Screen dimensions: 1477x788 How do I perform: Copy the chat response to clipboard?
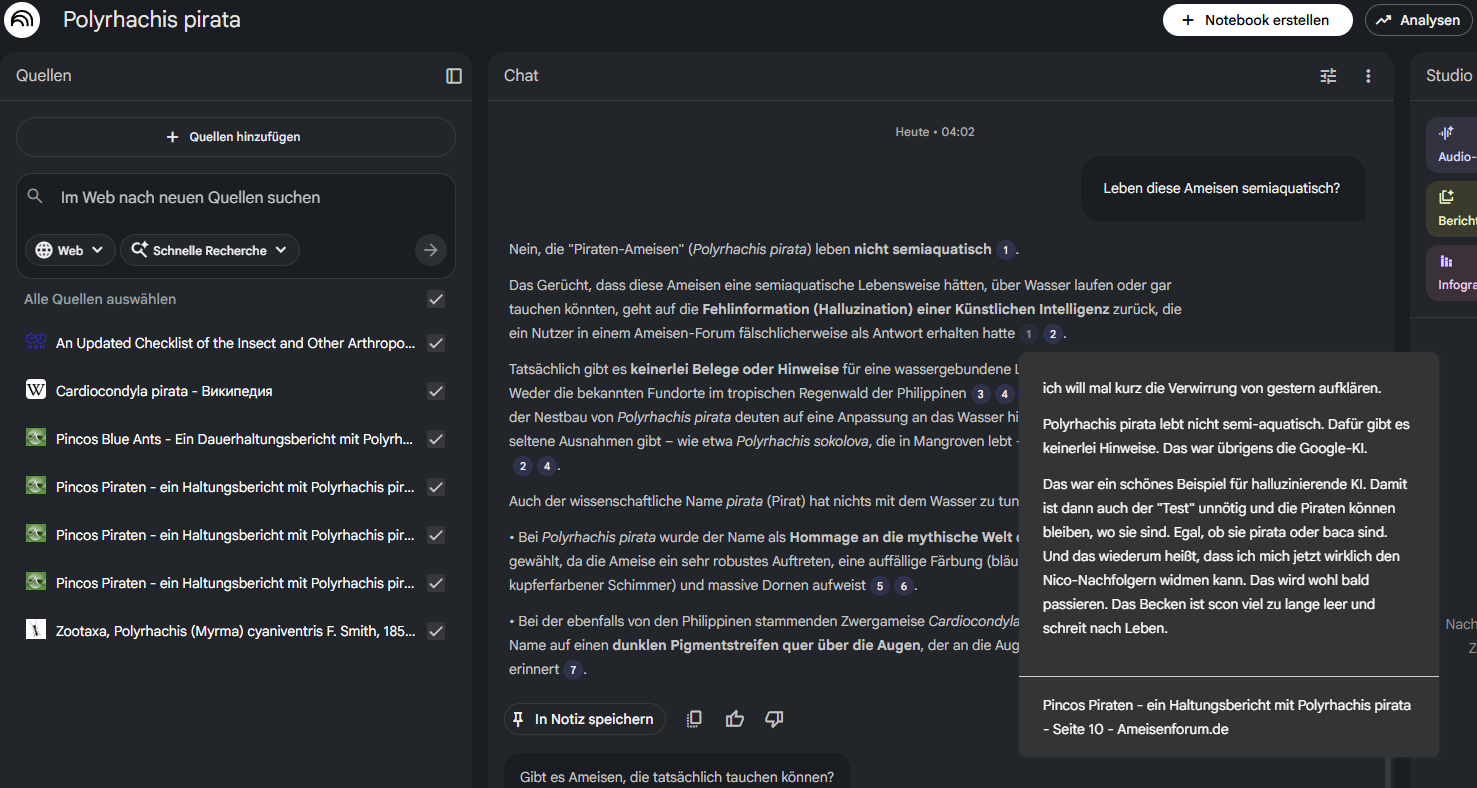(694, 719)
